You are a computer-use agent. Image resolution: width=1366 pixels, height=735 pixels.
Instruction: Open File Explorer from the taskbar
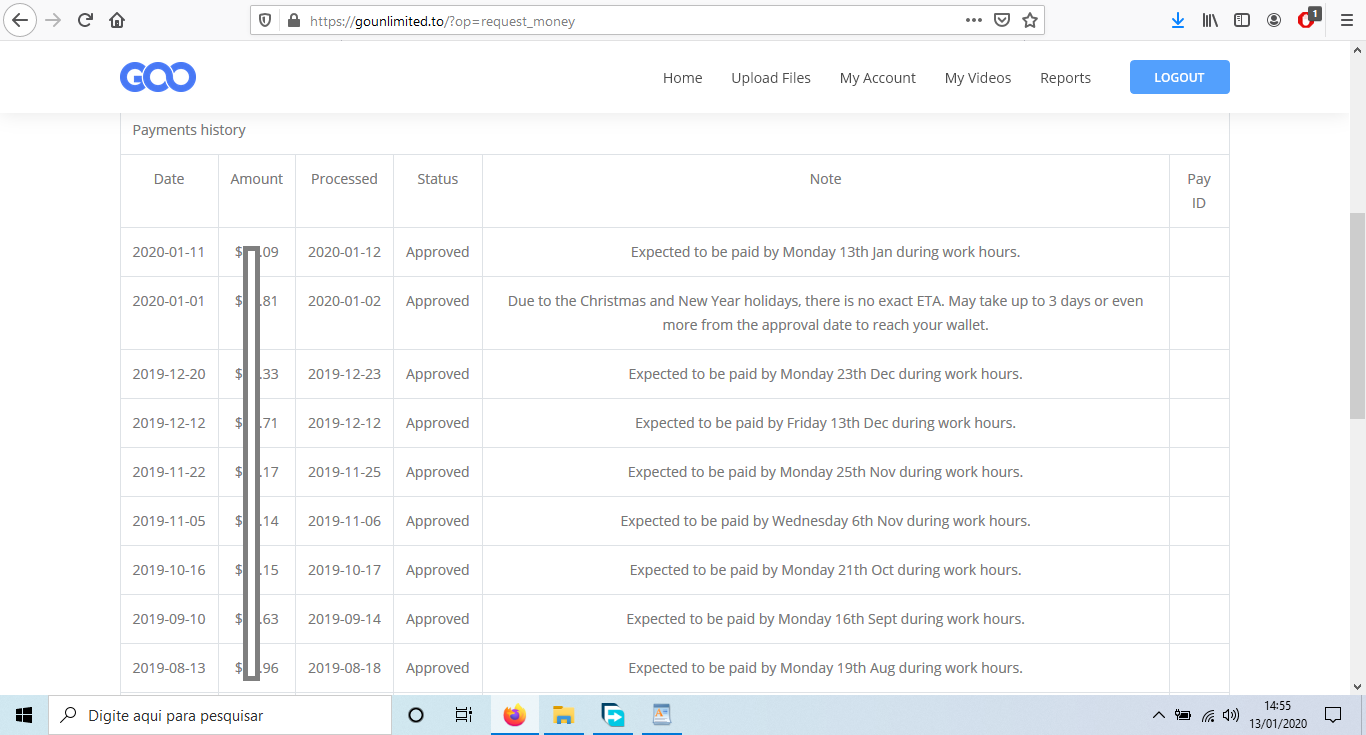[x=563, y=715]
